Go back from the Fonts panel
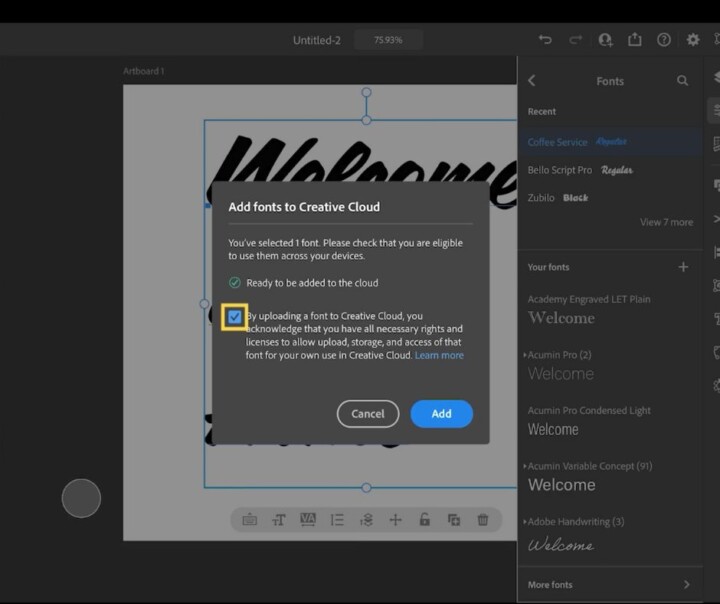The width and height of the screenshot is (720, 604). 532,81
